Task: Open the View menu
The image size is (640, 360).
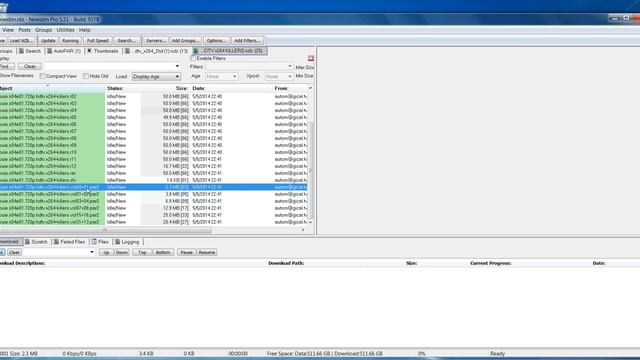Action: (8, 30)
